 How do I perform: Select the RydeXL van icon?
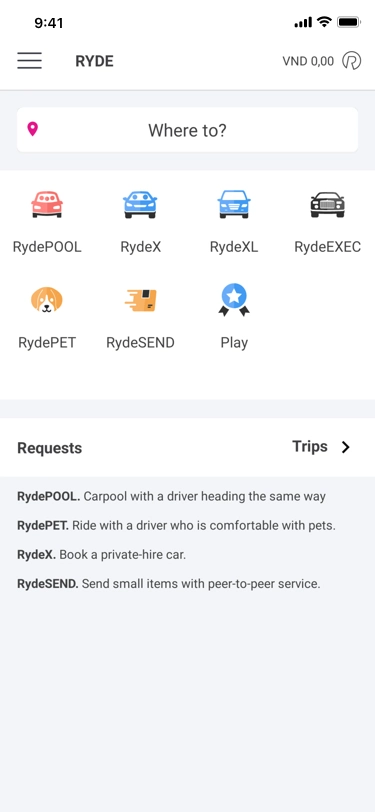tap(234, 204)
